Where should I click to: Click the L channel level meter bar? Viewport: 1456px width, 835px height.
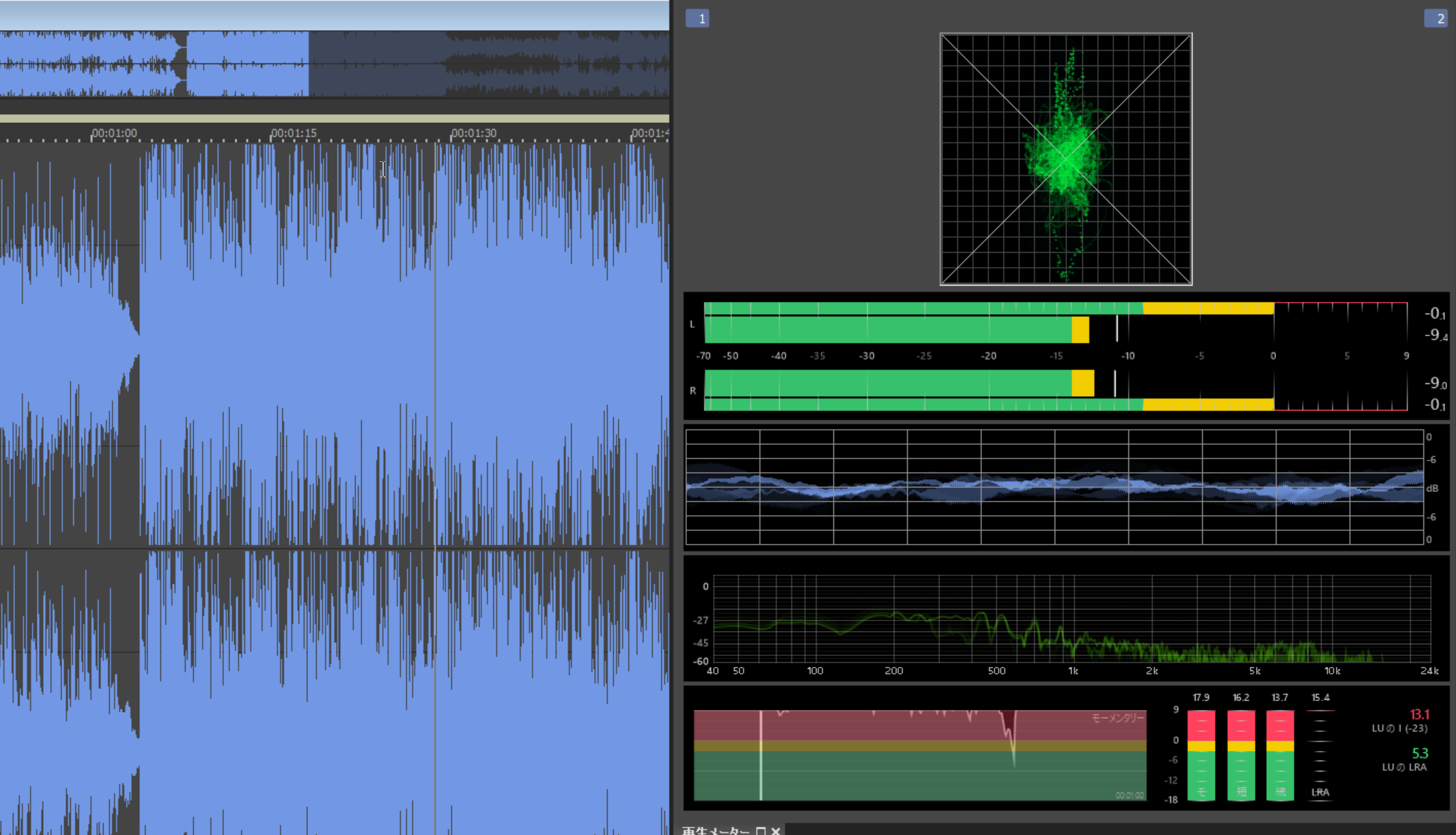[x=888, y=329]
